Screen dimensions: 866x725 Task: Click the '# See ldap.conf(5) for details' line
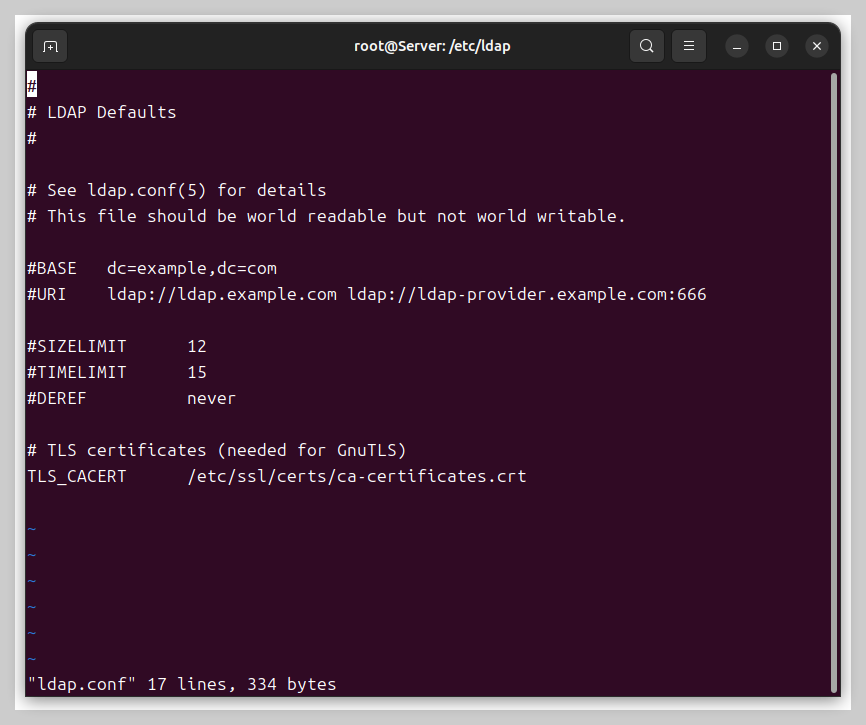point(177,190)
